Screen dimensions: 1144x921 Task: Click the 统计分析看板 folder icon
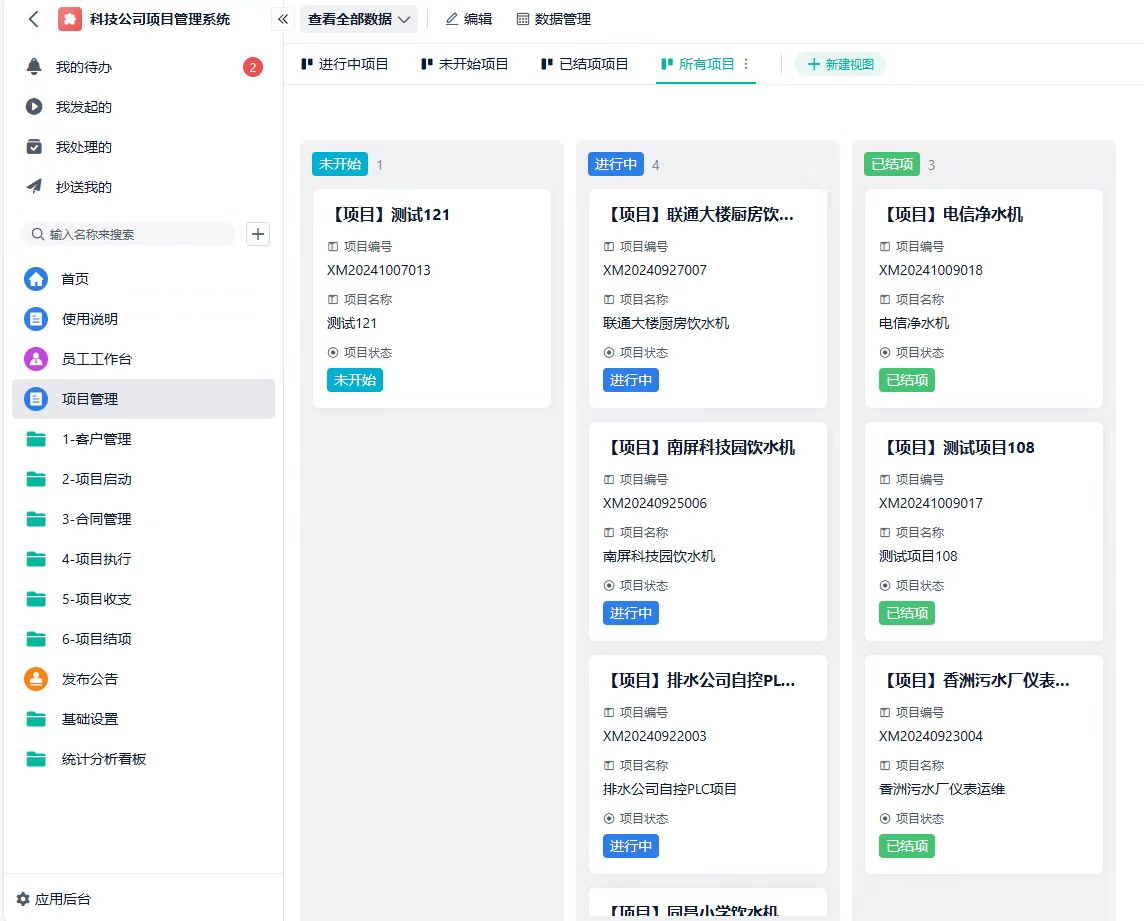click(36, 759)
